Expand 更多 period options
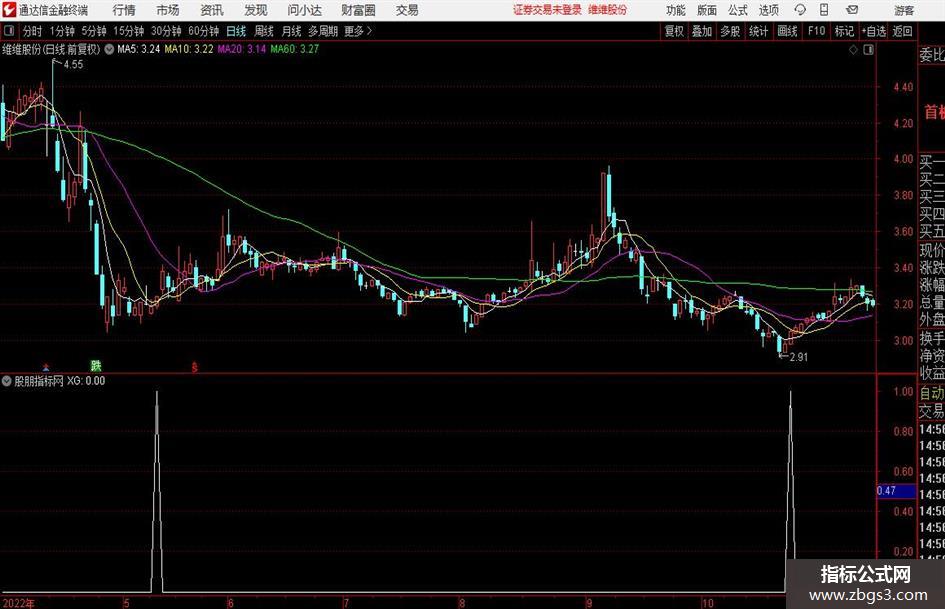This screenshot has height=609, width=945. point(358,31)
